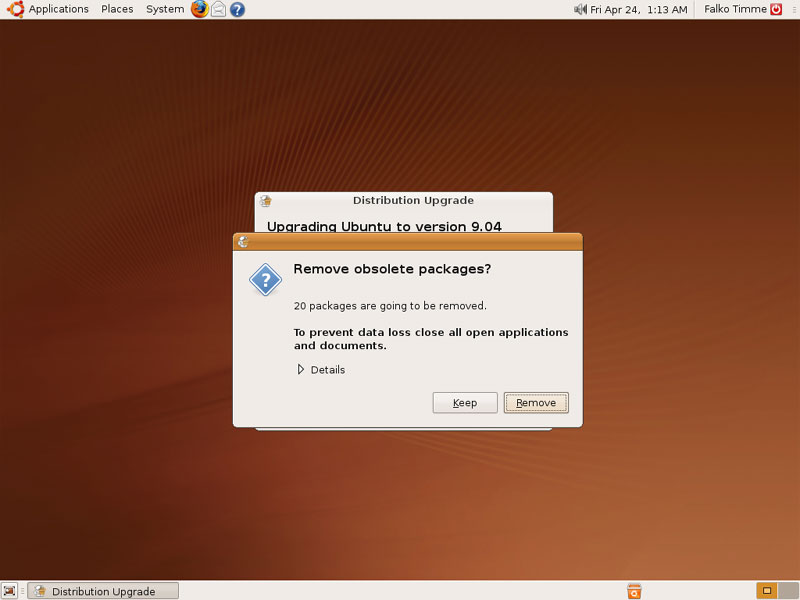
Task: Click the Distribution Upgrade window title
Action: (413, 200)
